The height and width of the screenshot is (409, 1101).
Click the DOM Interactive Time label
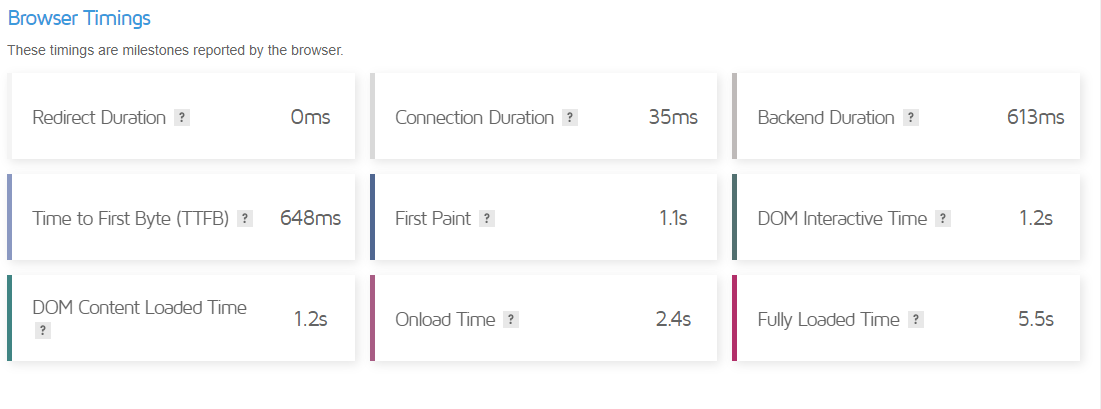tap(842, 219)
